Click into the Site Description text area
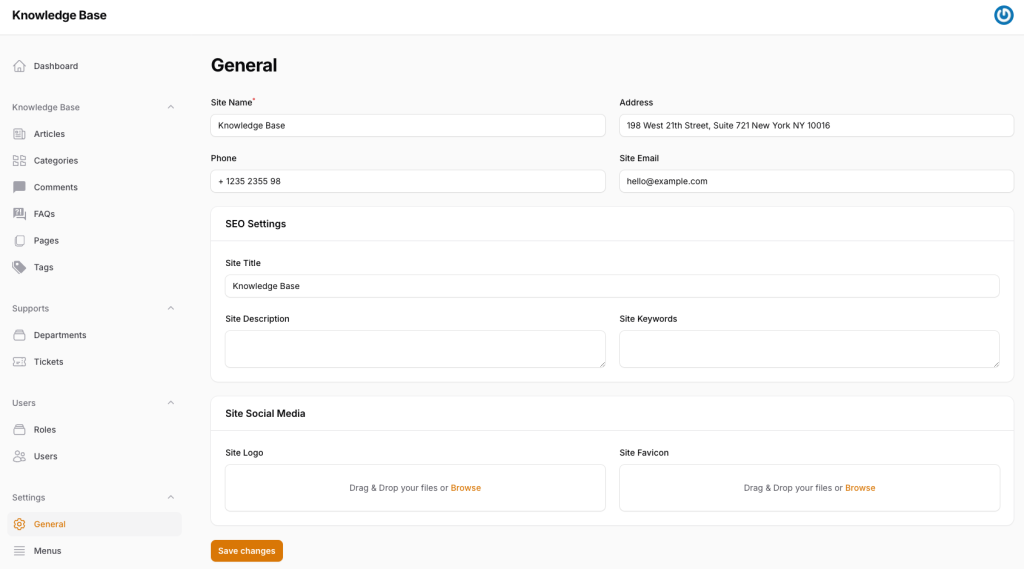The width and height of the screenshot is (1024, 569). 415,349
